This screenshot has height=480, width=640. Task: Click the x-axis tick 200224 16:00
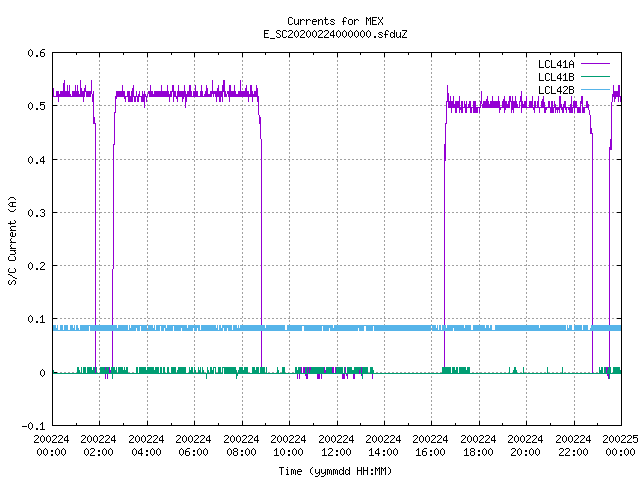(431, 446)
